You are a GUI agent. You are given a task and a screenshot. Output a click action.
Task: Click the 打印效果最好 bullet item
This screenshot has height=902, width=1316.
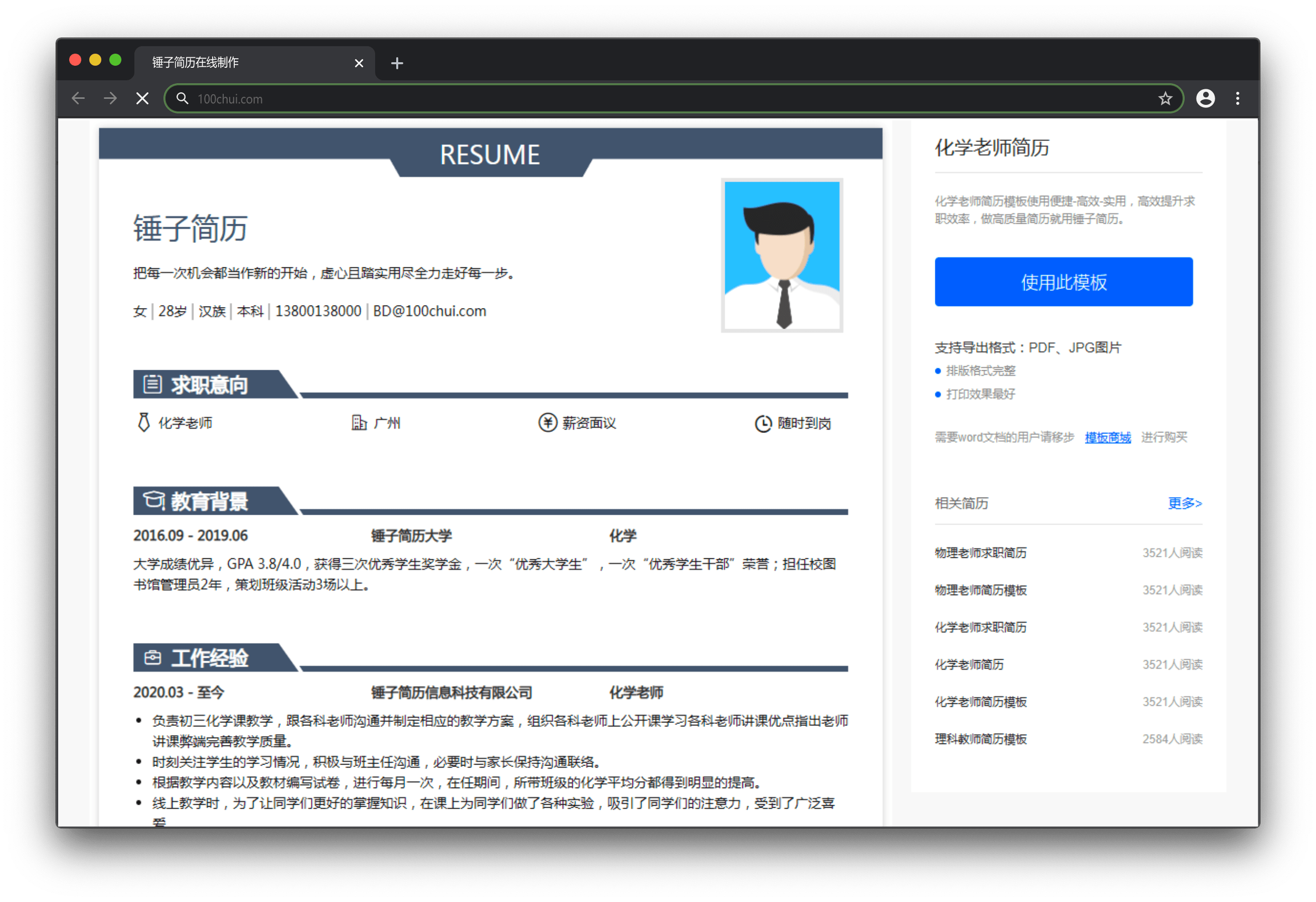coord(980,394)
